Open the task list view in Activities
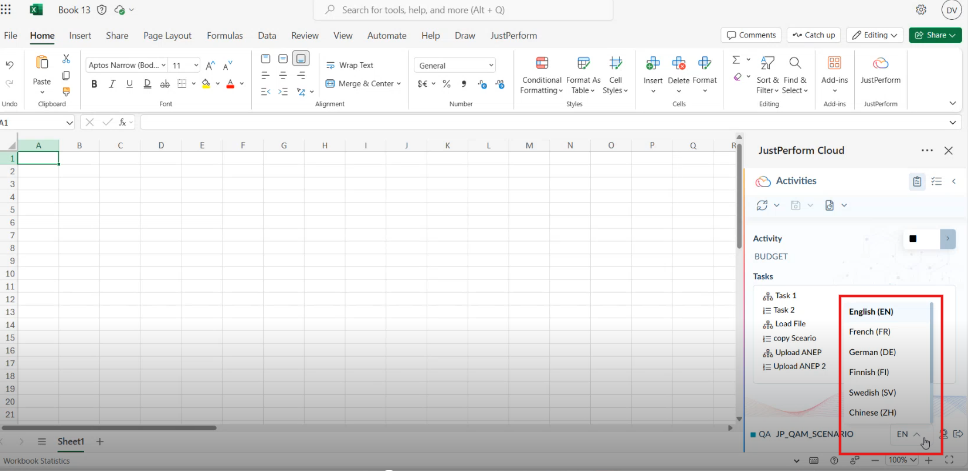968x471 pixels. tap(936, 181)
